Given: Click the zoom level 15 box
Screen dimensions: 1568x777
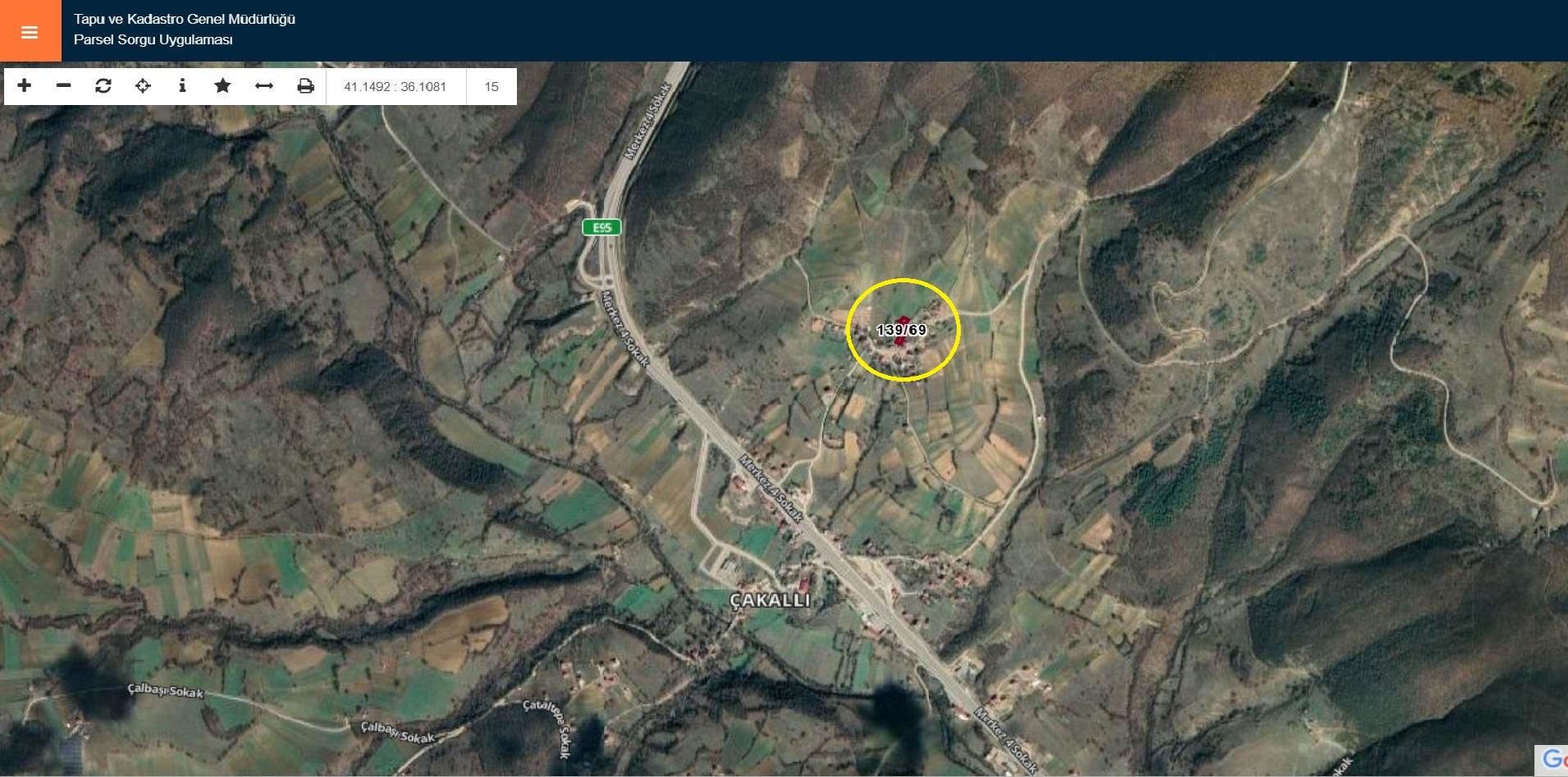Looking at the screenshot, I should (x=491, y=86).
